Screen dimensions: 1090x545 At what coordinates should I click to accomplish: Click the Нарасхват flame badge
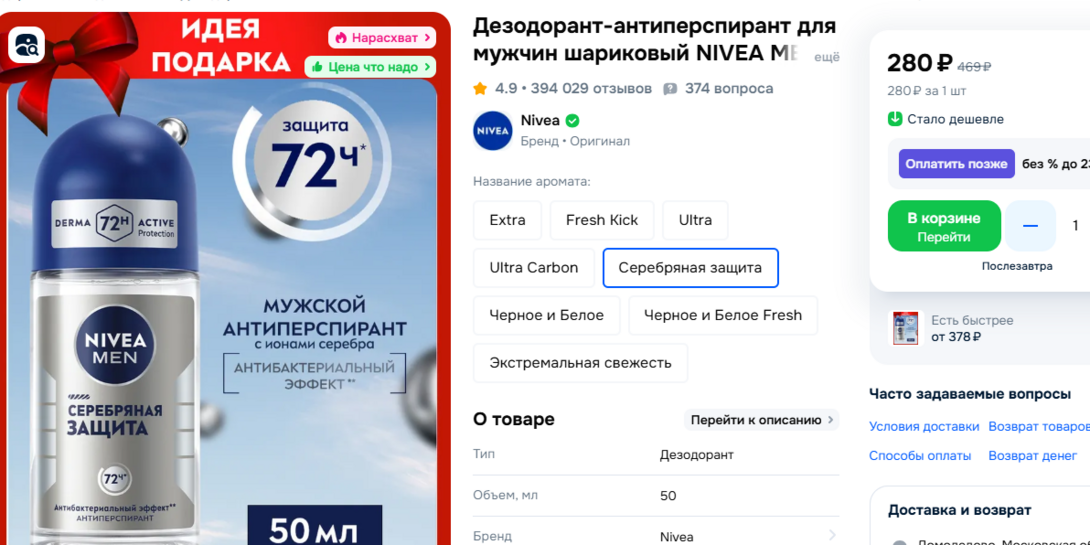382,38
